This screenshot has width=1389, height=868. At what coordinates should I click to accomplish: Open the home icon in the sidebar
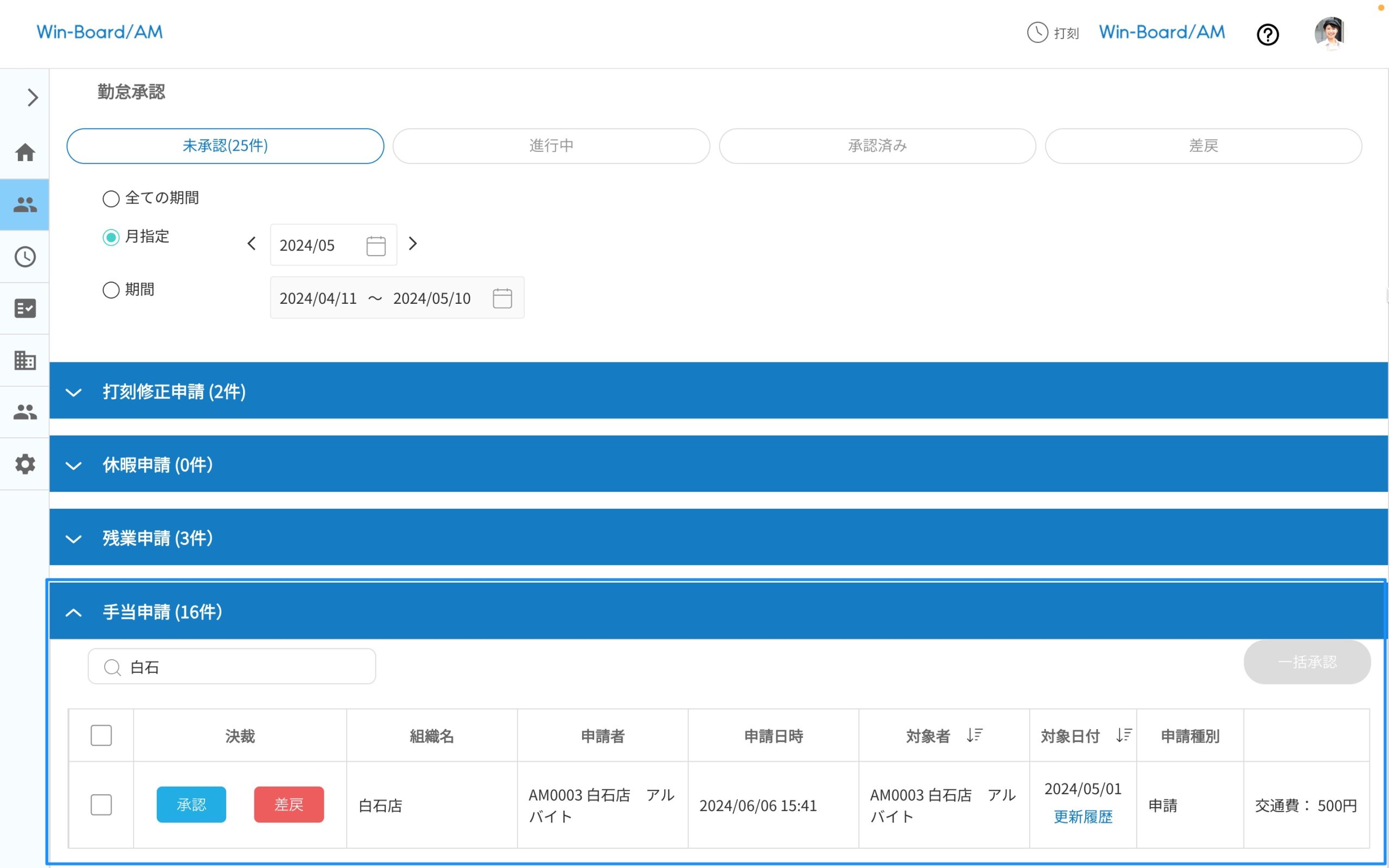click(24, 152)
